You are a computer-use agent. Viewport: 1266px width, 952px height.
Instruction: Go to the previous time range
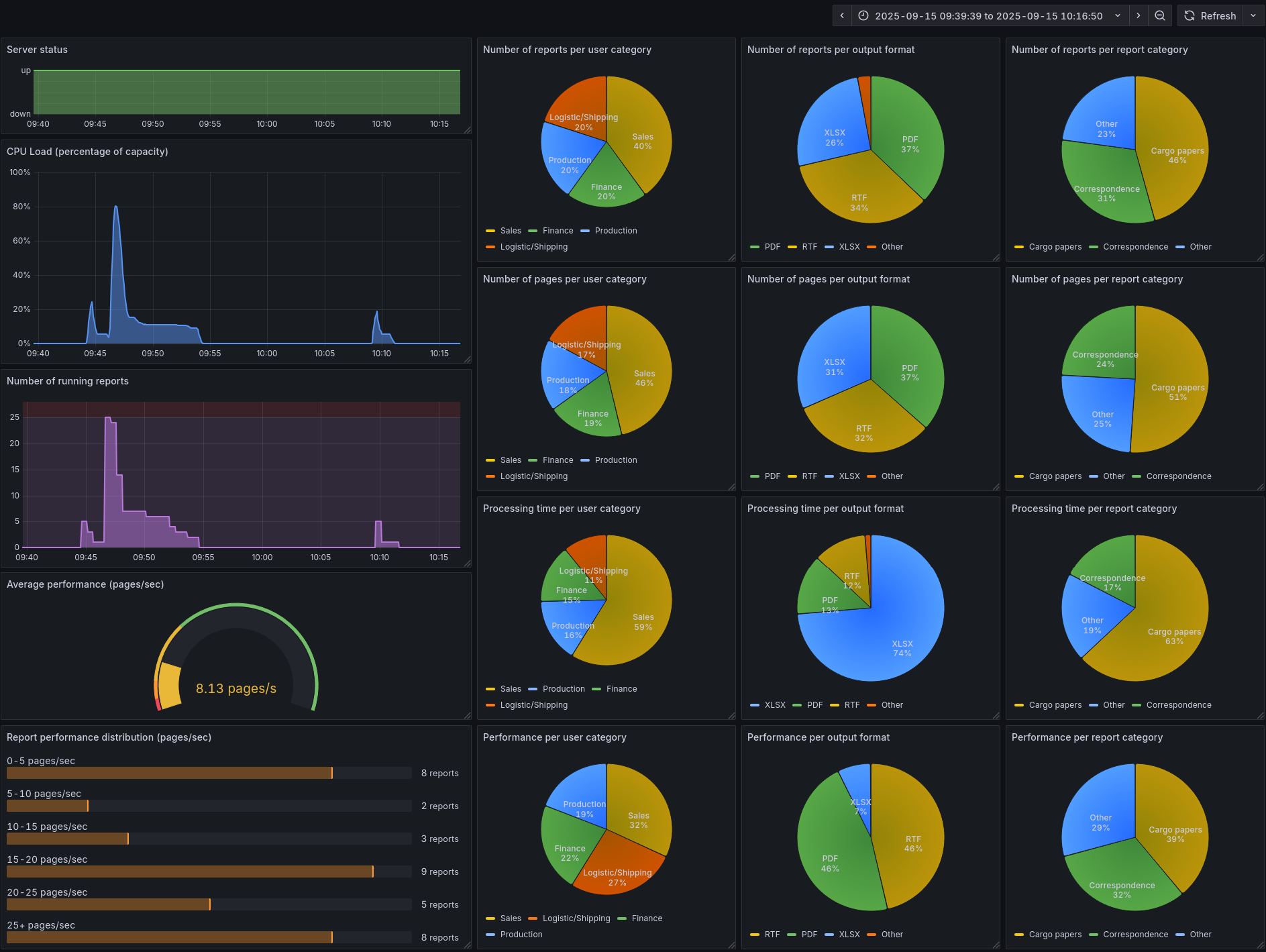842,16
